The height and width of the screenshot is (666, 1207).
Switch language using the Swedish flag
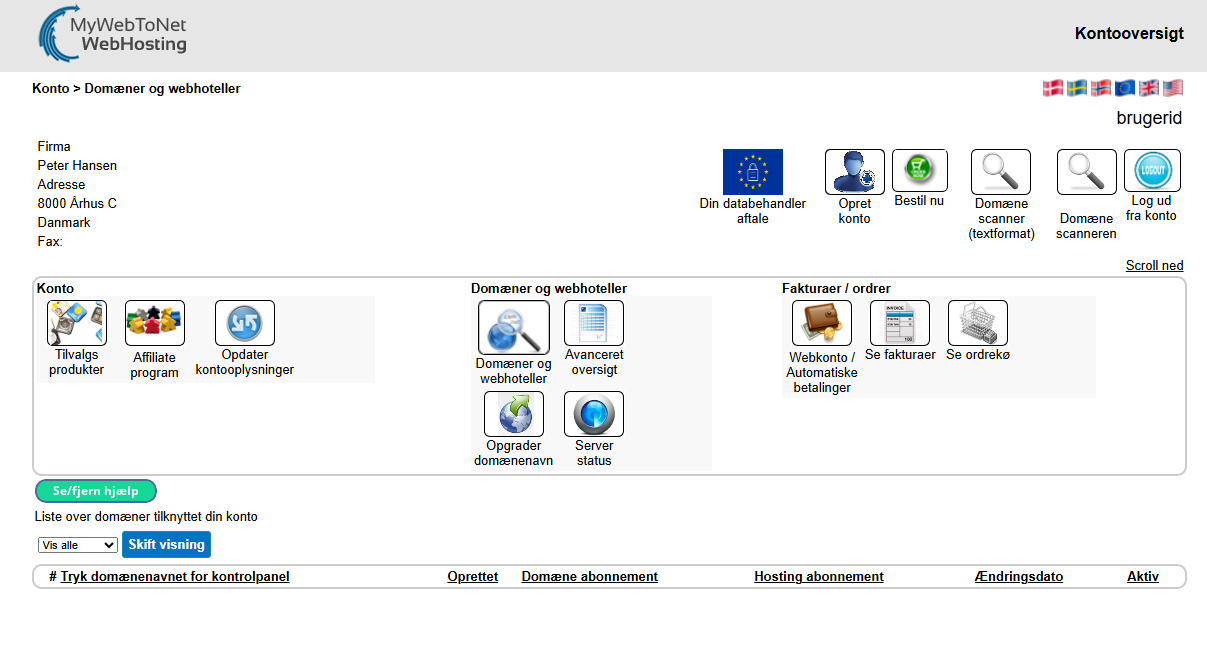click(x=1077, y=88)
